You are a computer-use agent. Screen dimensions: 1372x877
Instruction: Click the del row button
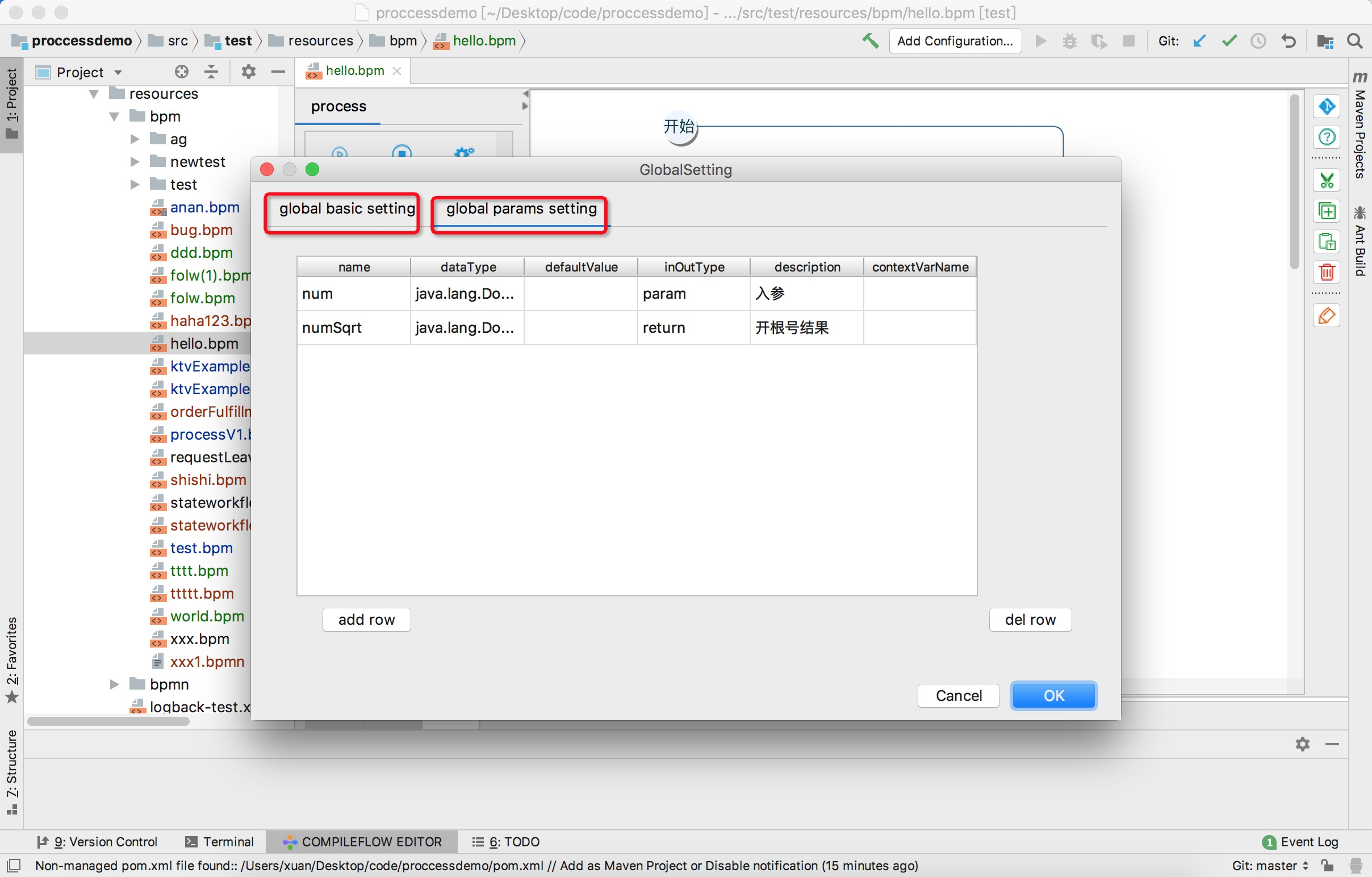click(1030, 620)
